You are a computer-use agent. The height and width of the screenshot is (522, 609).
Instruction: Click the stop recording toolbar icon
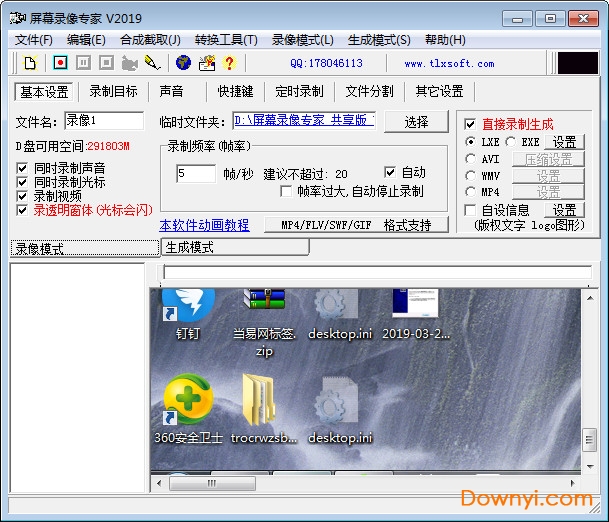[x=106, y=63]
